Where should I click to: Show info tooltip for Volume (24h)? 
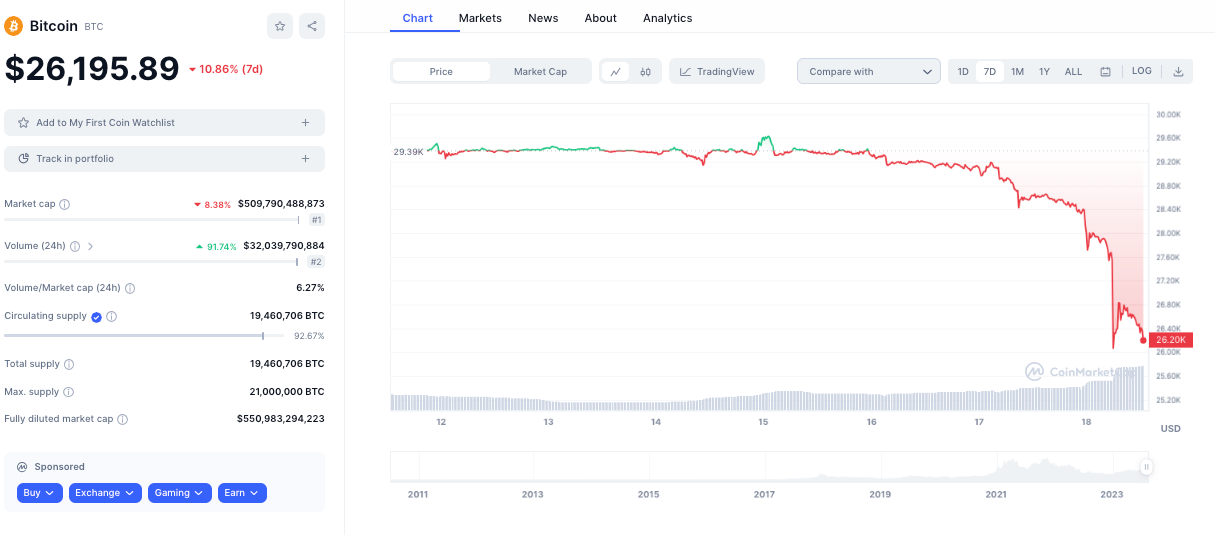(x=75, y=246)
